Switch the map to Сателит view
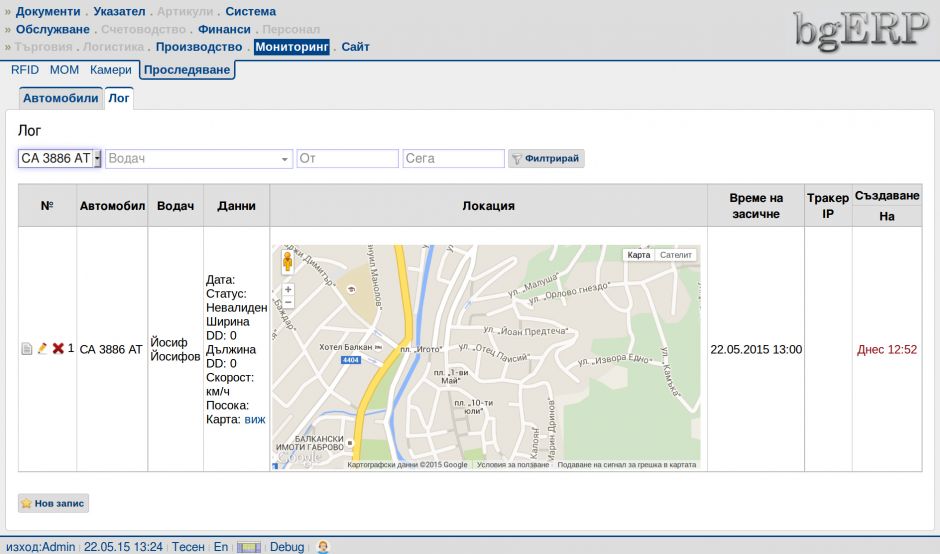Image resolution: width=940 pixels, height=554 pixels. (x=676, y=255)
